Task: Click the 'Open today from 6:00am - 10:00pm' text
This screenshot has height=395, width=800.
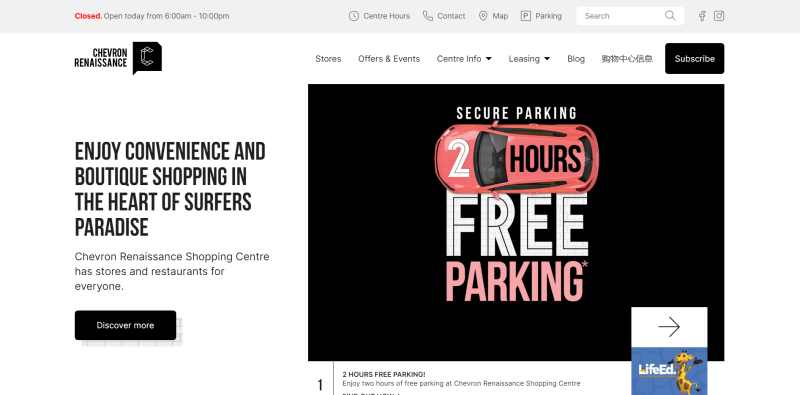Action: (166, 16)
